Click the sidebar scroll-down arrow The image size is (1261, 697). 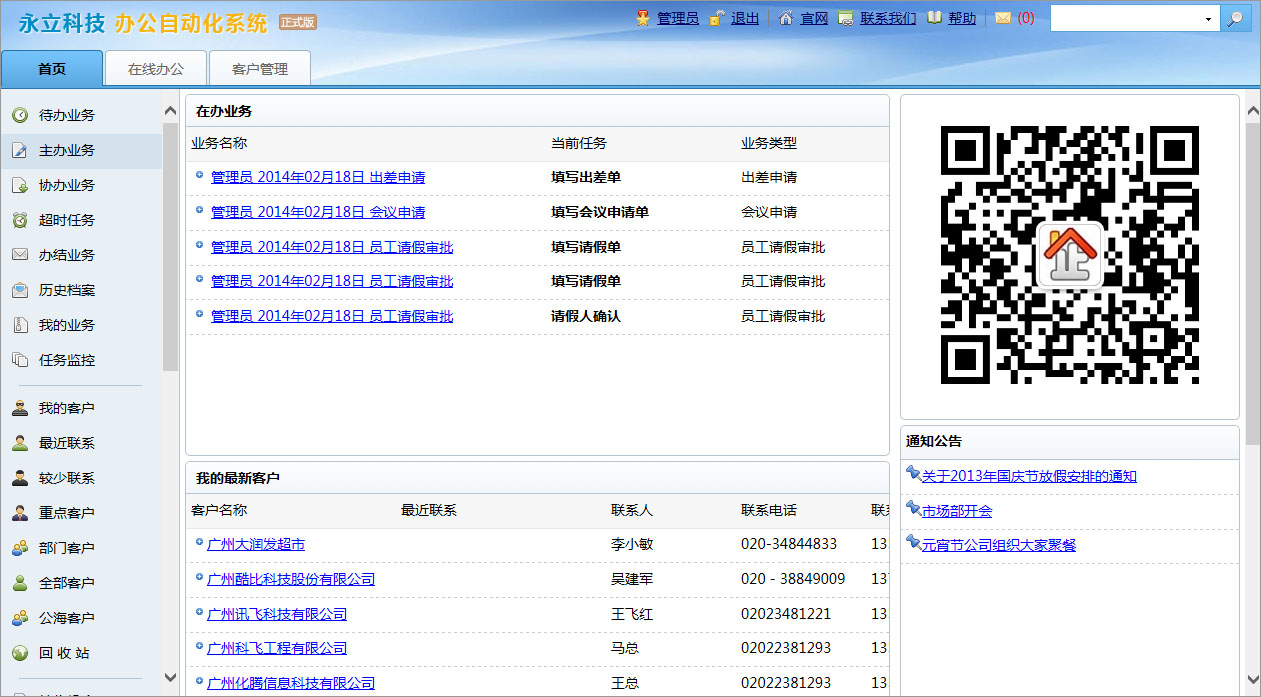coord(170,677)
